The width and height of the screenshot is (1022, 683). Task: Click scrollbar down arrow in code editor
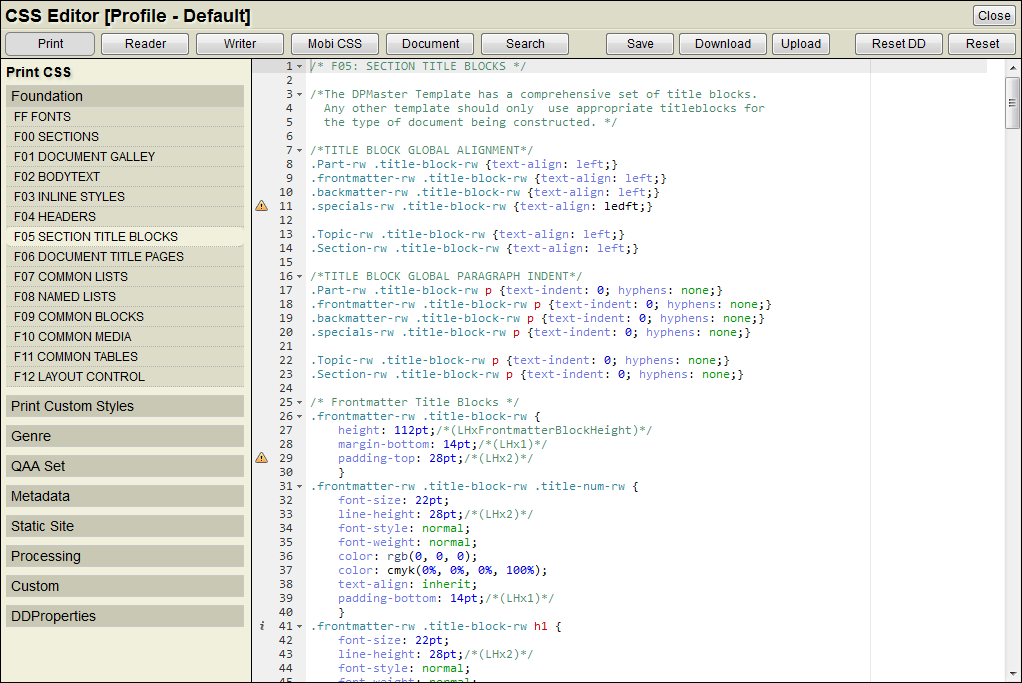click(x=1012, y=674)
